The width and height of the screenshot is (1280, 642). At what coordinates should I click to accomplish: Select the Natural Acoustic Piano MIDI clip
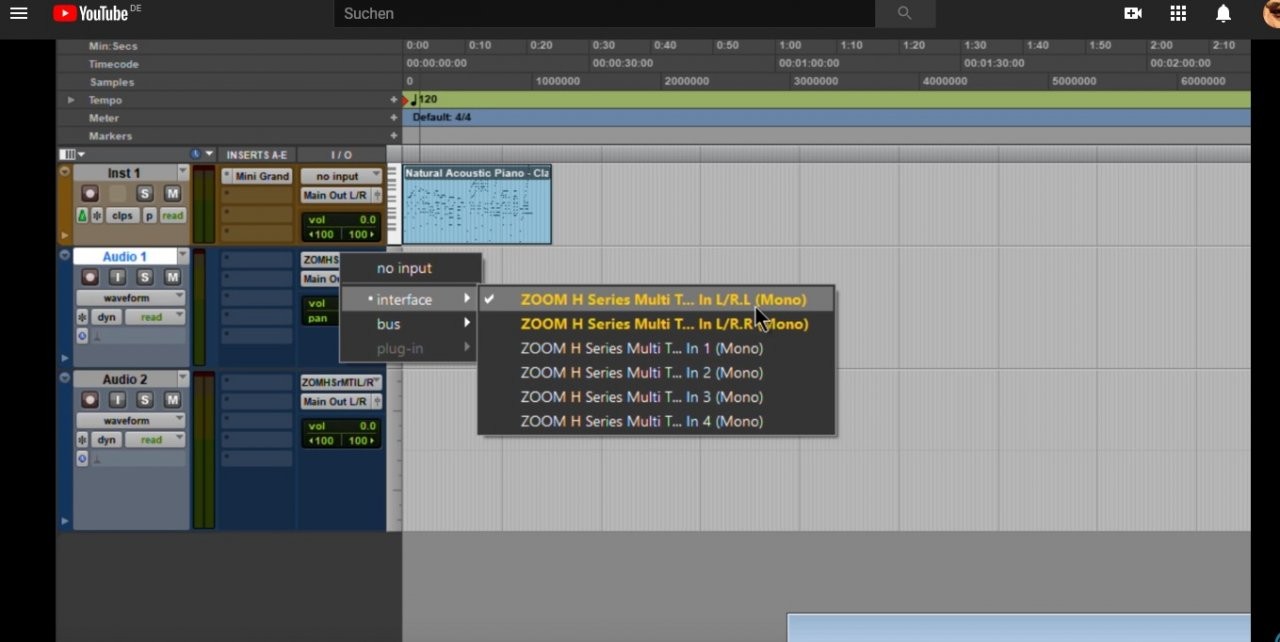477,204
